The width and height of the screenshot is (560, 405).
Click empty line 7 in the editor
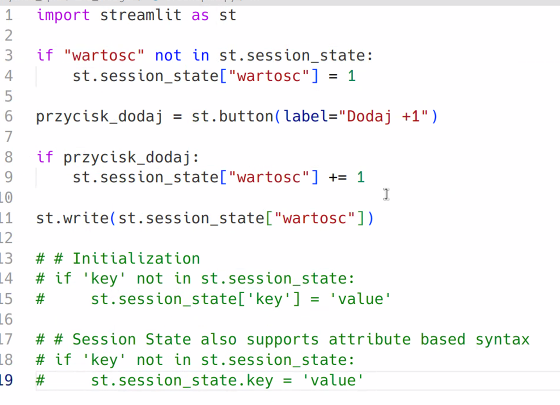(286, 137)
